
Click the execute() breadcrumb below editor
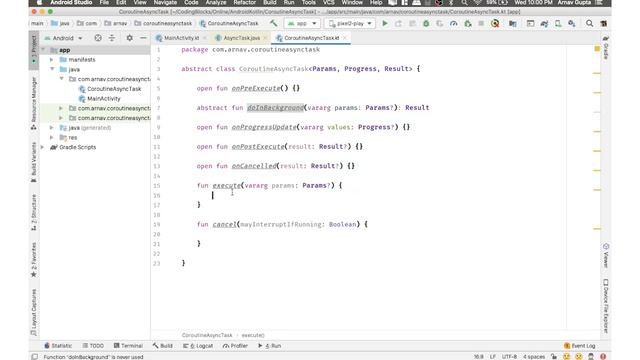pyautogui.click(x=253, y=335)
